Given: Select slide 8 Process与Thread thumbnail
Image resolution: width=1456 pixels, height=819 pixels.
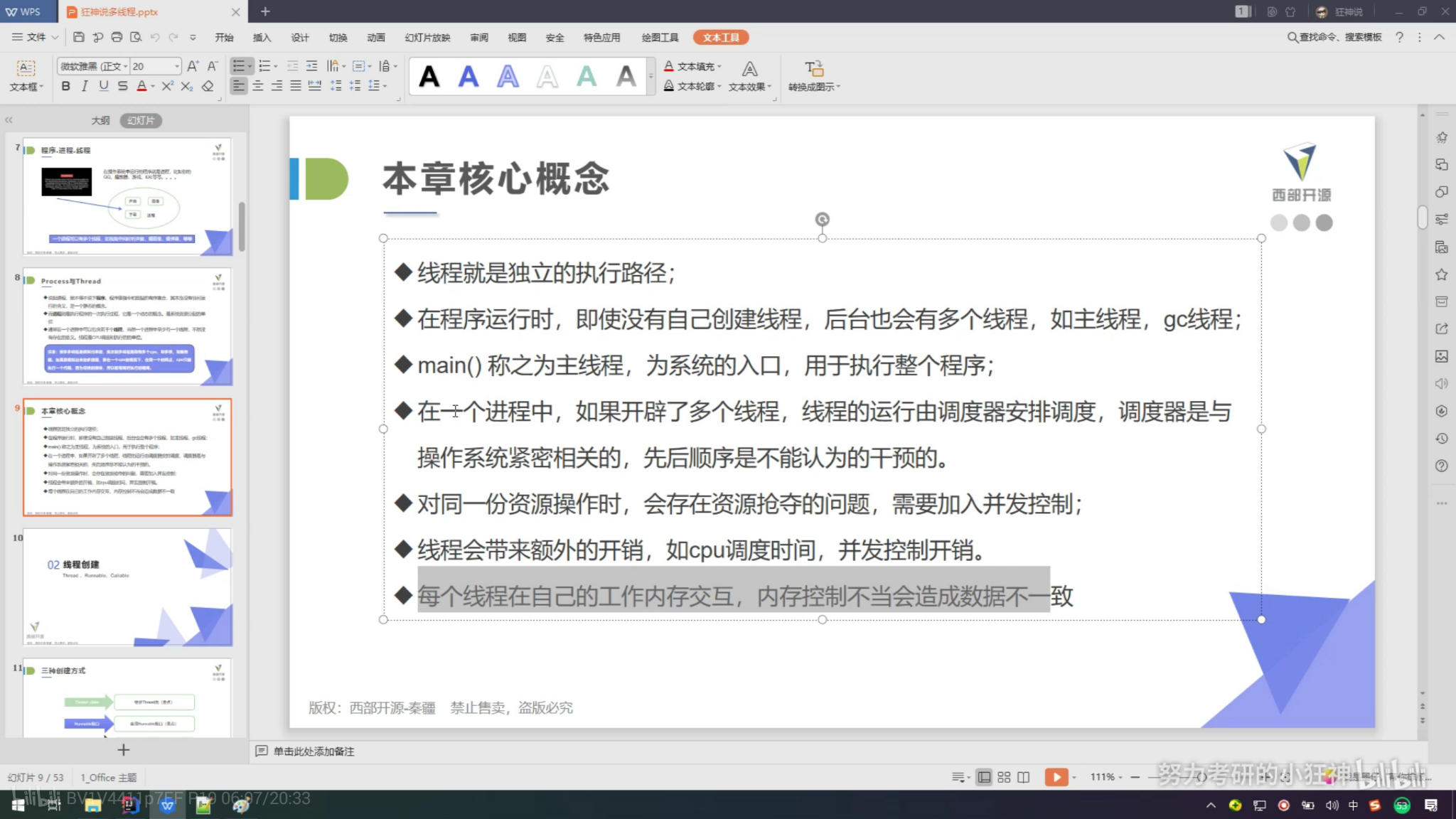Looking at the screenshot, I should [x=127, y=327].
